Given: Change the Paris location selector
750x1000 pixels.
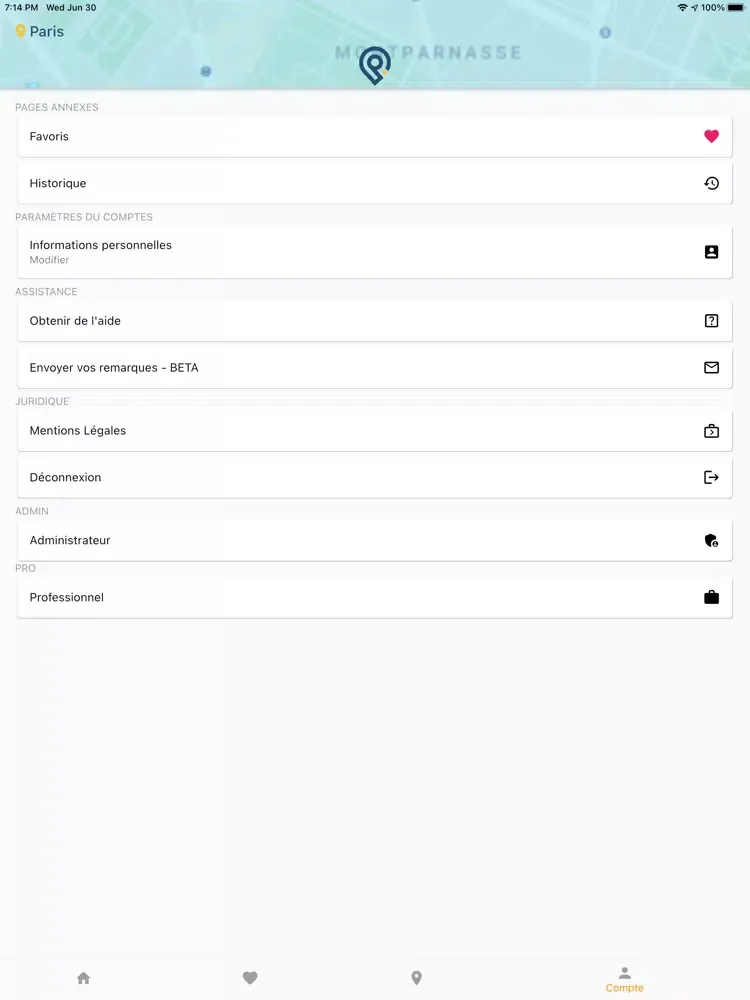Looking at the screenshot, I should pos(40,31).
